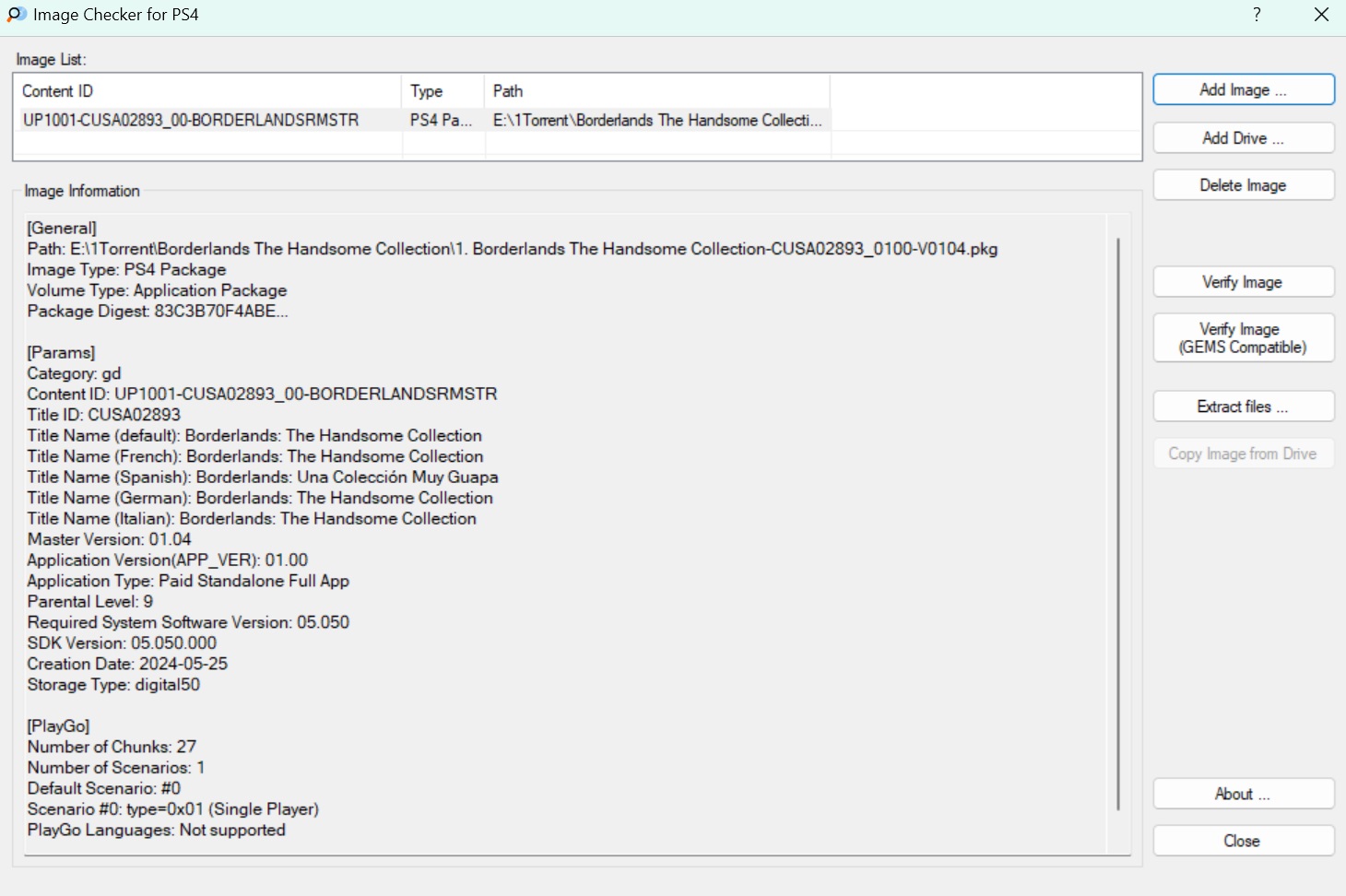Click the Image Checker app icon in title bar
This screenshot has width=1346, height=896.
17,15
